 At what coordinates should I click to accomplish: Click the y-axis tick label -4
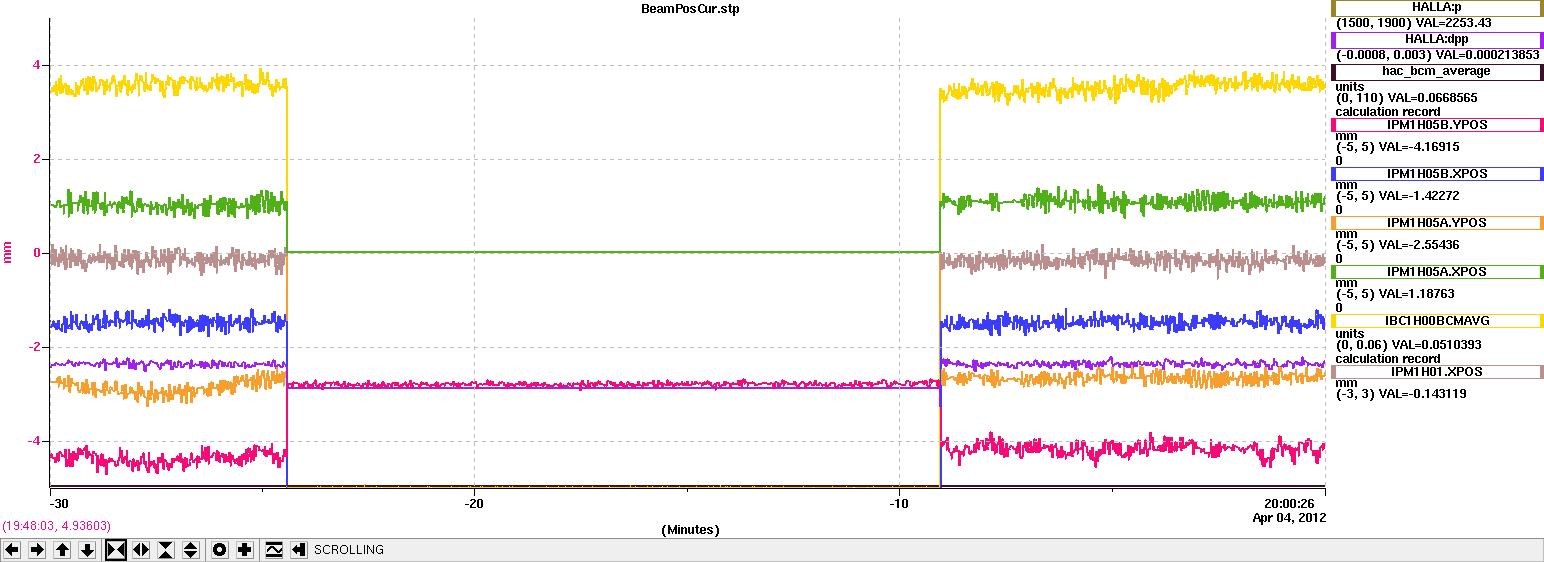tap(33, 441)
